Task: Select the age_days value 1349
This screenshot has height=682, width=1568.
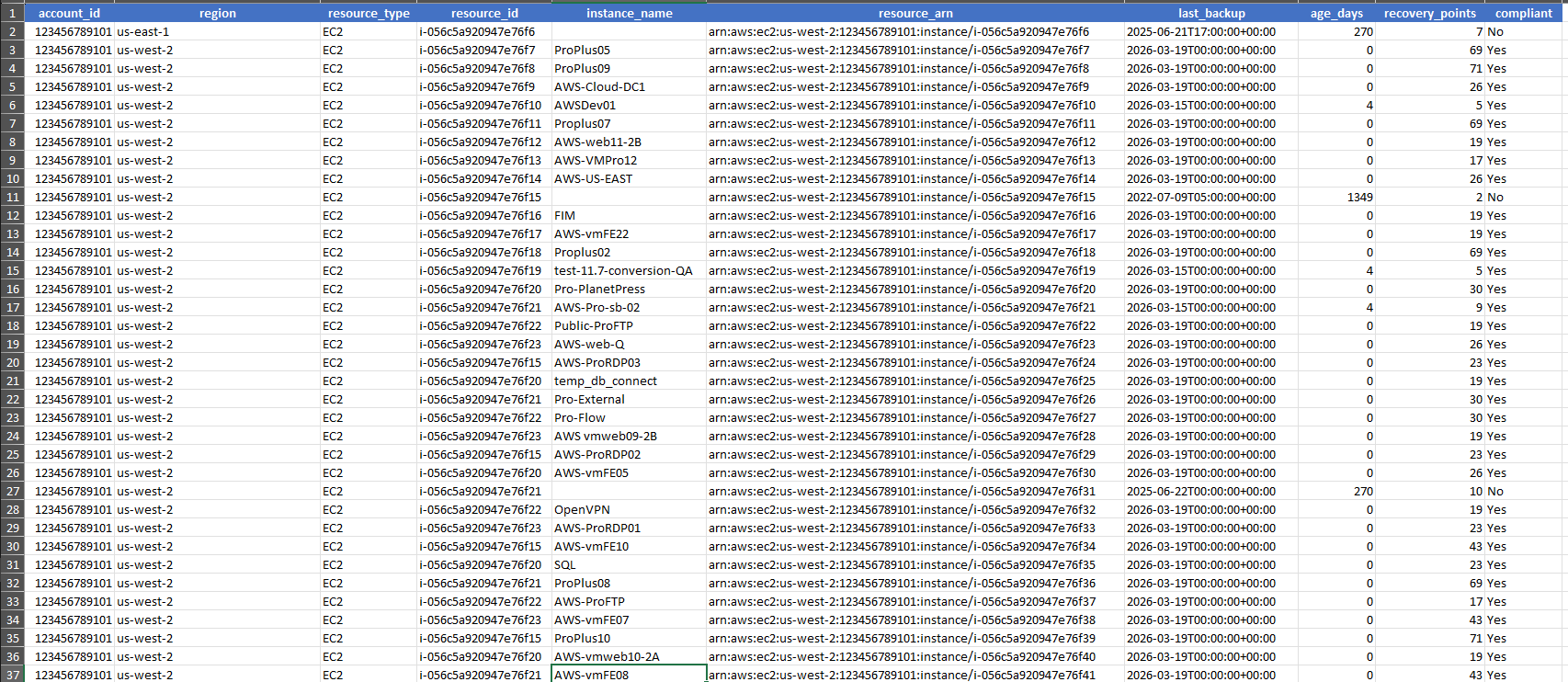Action: (x=1336, y=197)
